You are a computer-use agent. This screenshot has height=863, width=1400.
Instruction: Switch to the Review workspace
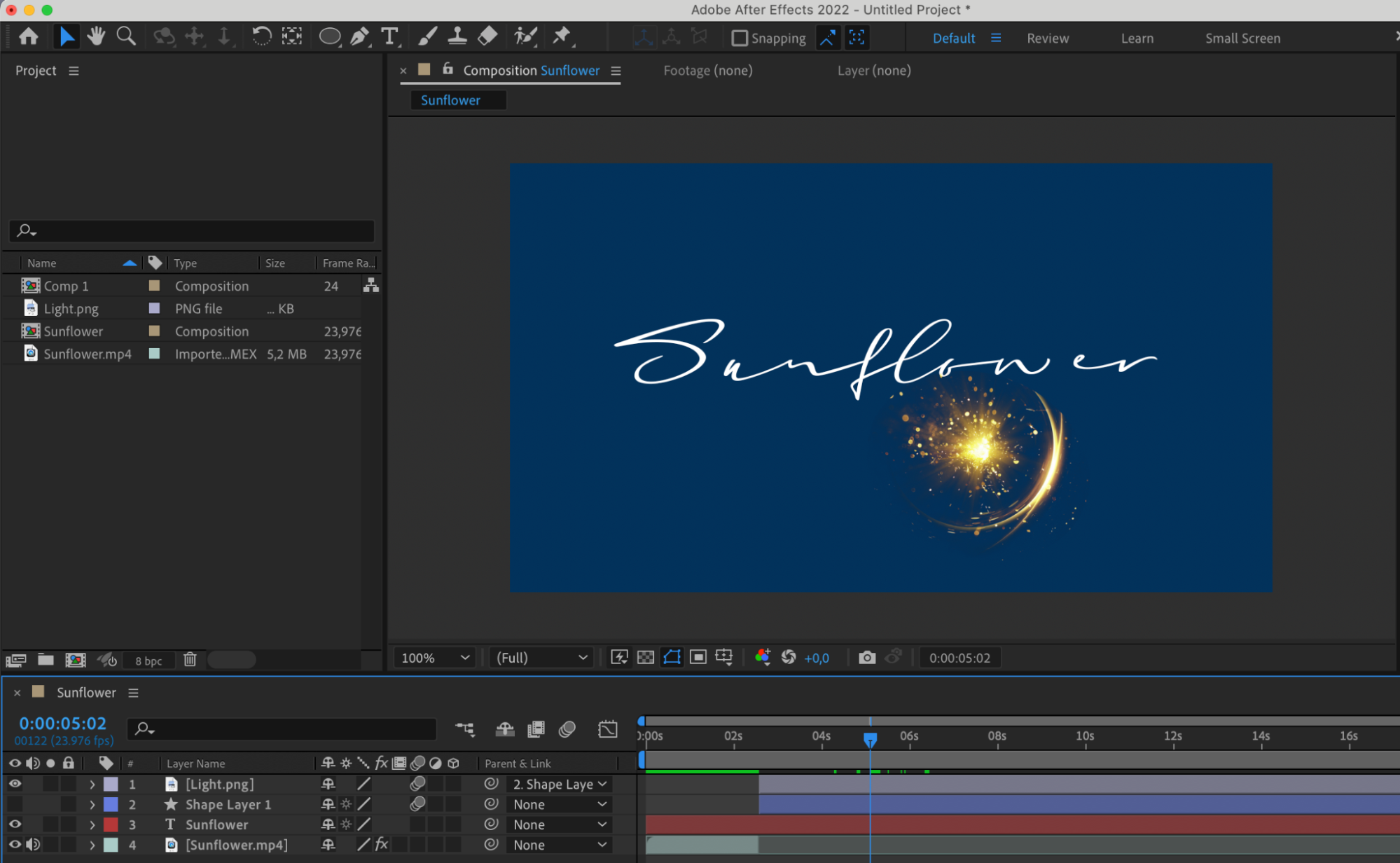[x=1047, y=39]
